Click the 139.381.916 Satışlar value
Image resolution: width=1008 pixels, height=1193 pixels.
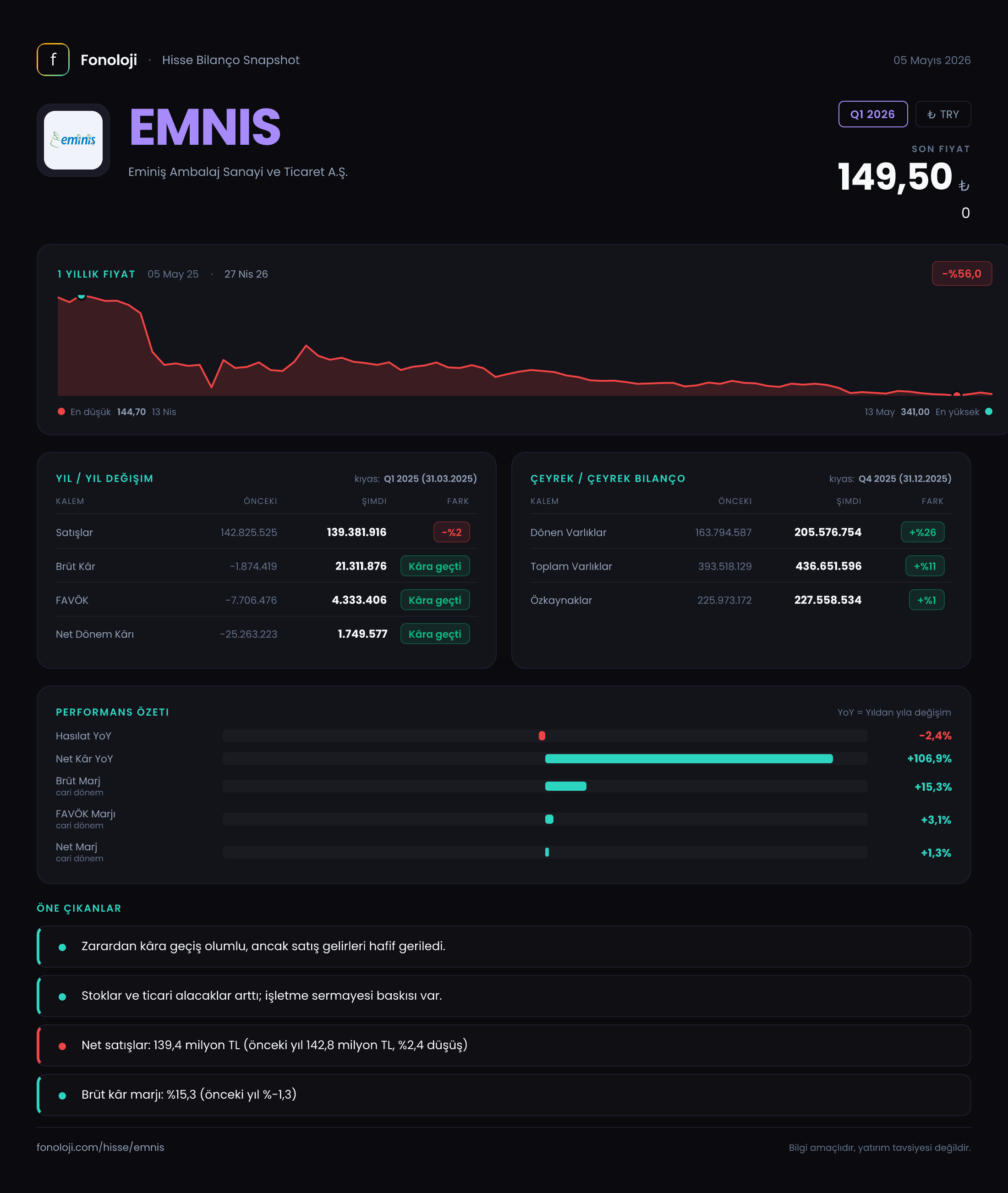coord(356,532)
